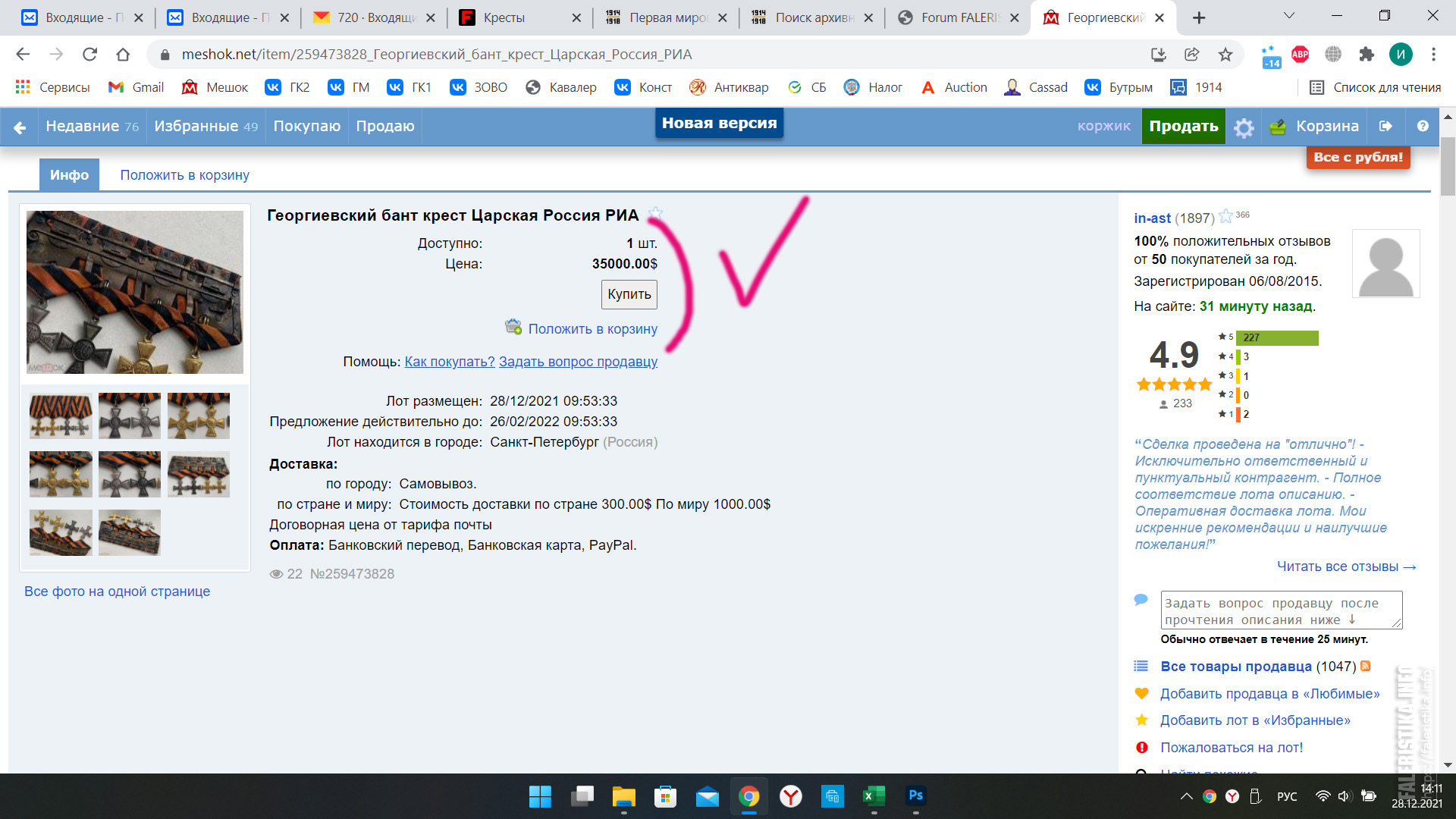Click the Все с рубля! banner
Viewport: 1456px width, 819px height.
1358,157
